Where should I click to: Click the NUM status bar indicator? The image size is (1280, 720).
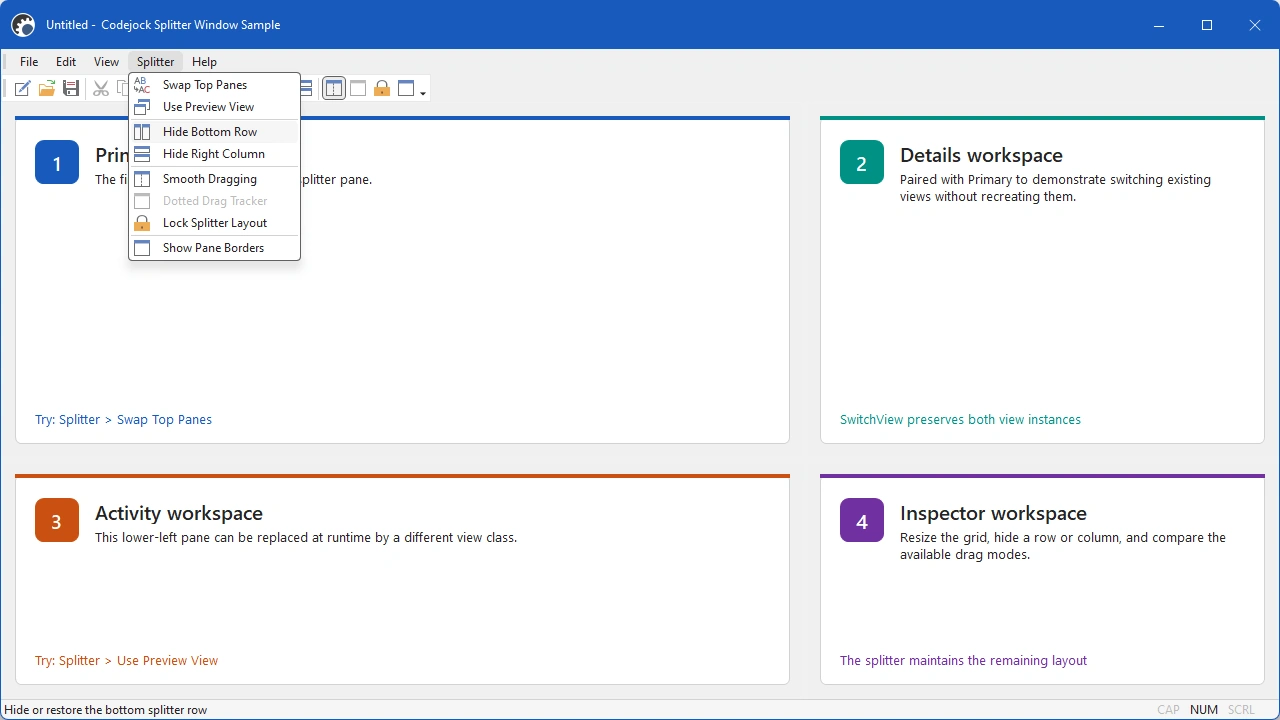coord(1204,710)
